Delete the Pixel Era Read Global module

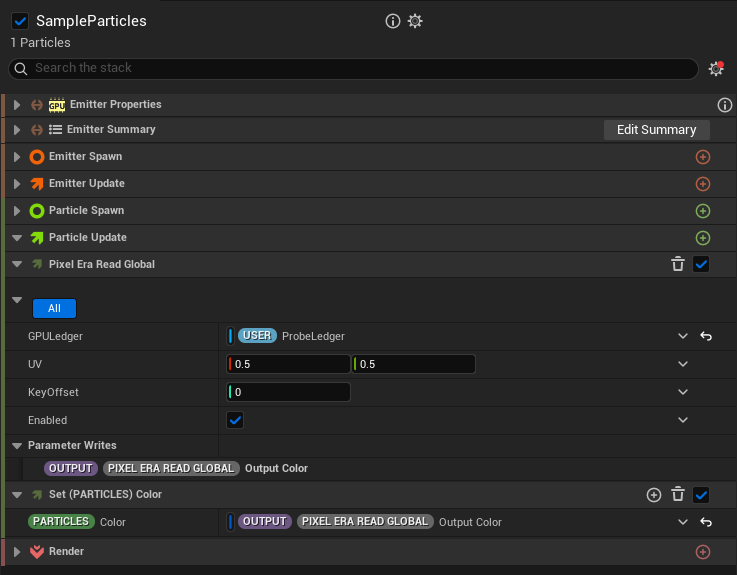pyautogui.click(x=678, y=264)
